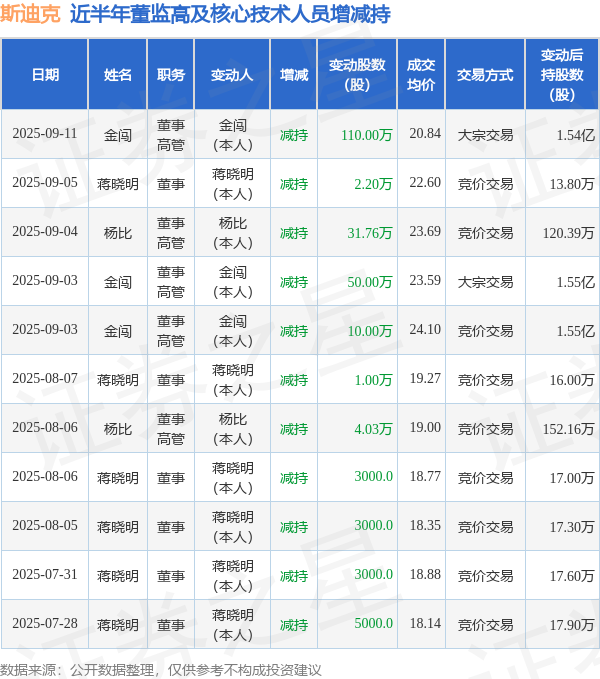This screenshot has height=679, width=600.
Task: Select the date cell 2025-09-11
Action: (x=45, y=133)
